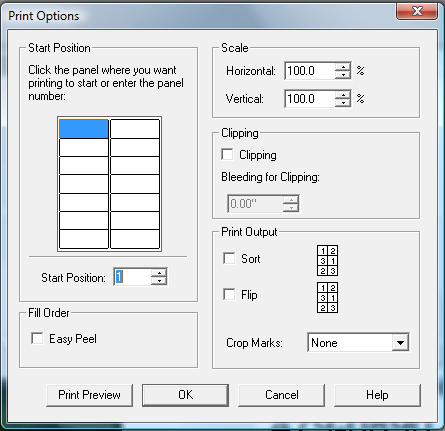445x431 pixels.
Task: Select the top-right label panel
Action: [x=135, y=129]
